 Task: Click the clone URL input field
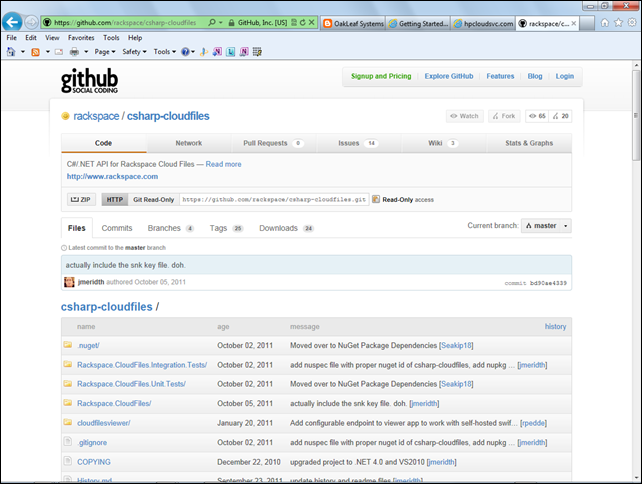pos(274,199)
